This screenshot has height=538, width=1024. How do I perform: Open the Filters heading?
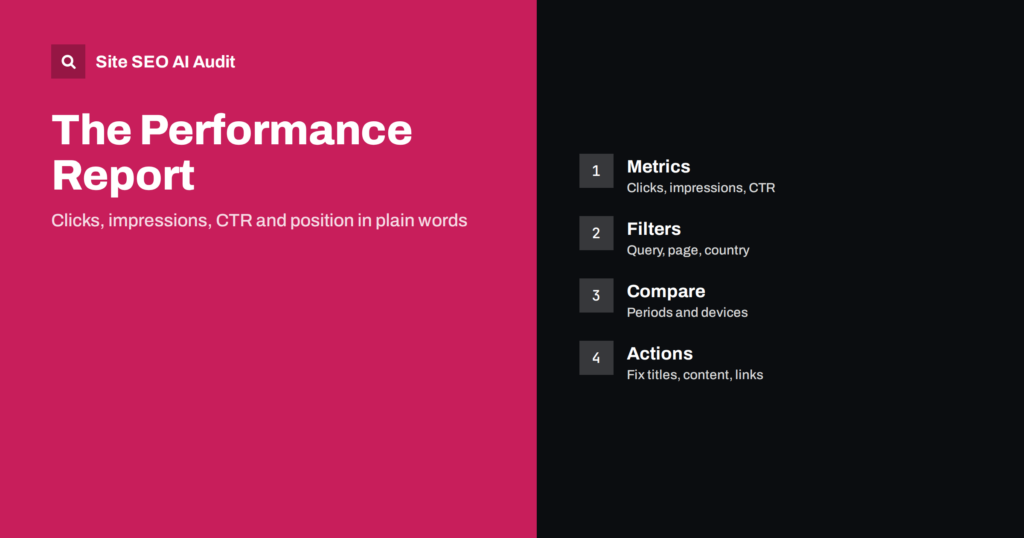654,229
